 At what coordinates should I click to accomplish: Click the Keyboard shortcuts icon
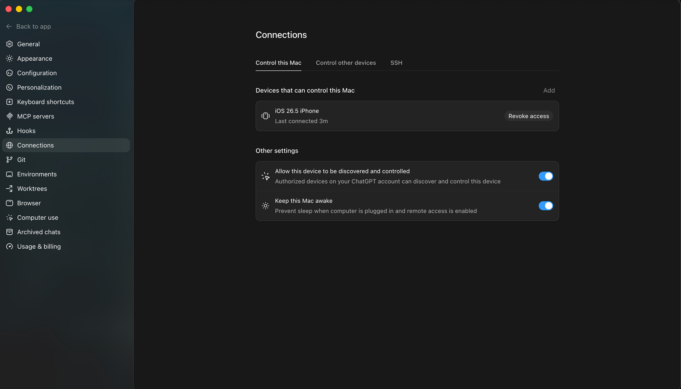pyautogui.click(x=10, y=102)
